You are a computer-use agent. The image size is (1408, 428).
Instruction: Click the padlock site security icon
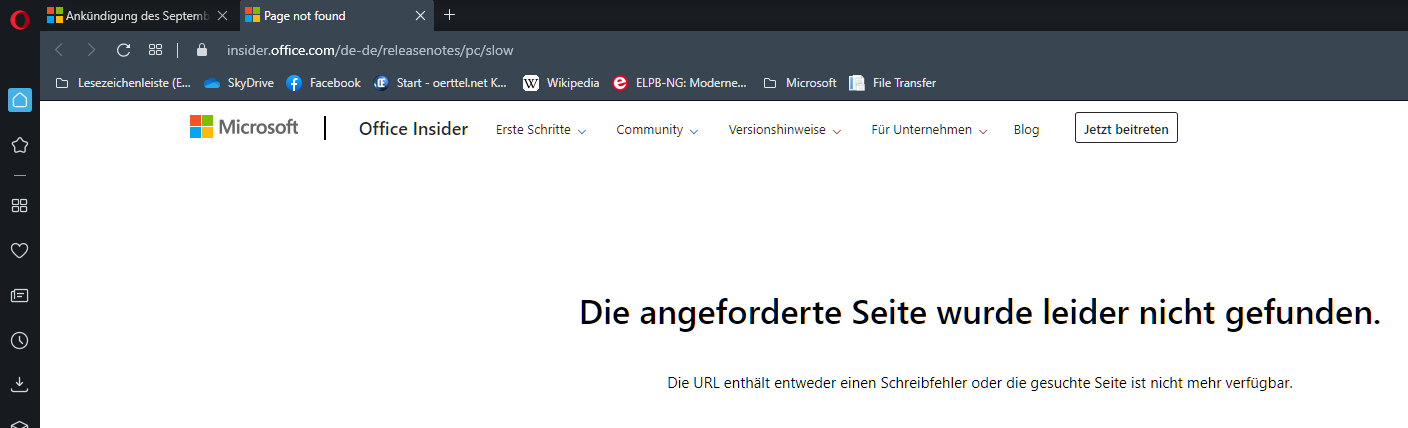point(202,50)
